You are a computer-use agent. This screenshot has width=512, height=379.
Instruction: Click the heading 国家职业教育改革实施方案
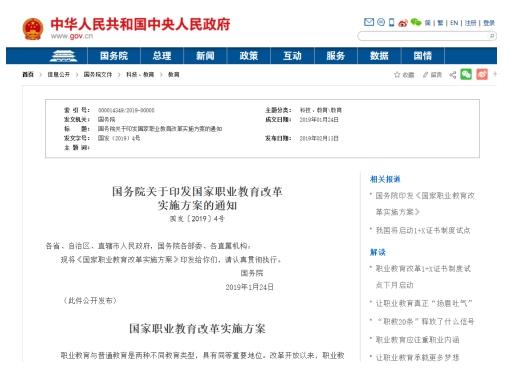click(x=197, y=329)
